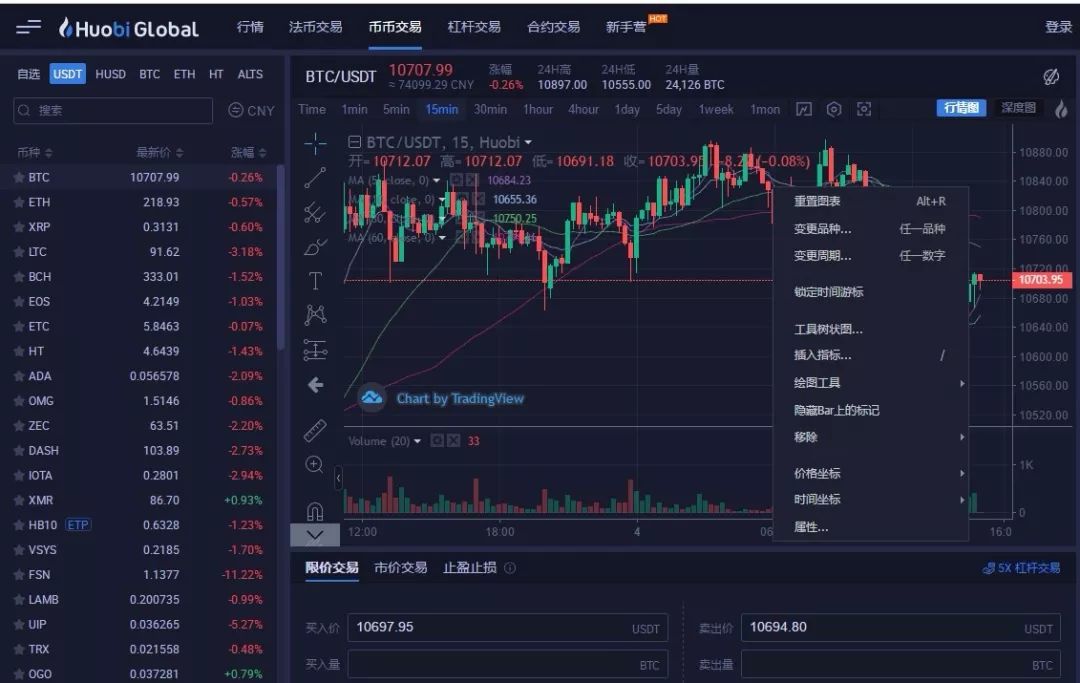Toggle favorite star for XMR row
This screenshot has height=683, width=1080.
(19, 501)
